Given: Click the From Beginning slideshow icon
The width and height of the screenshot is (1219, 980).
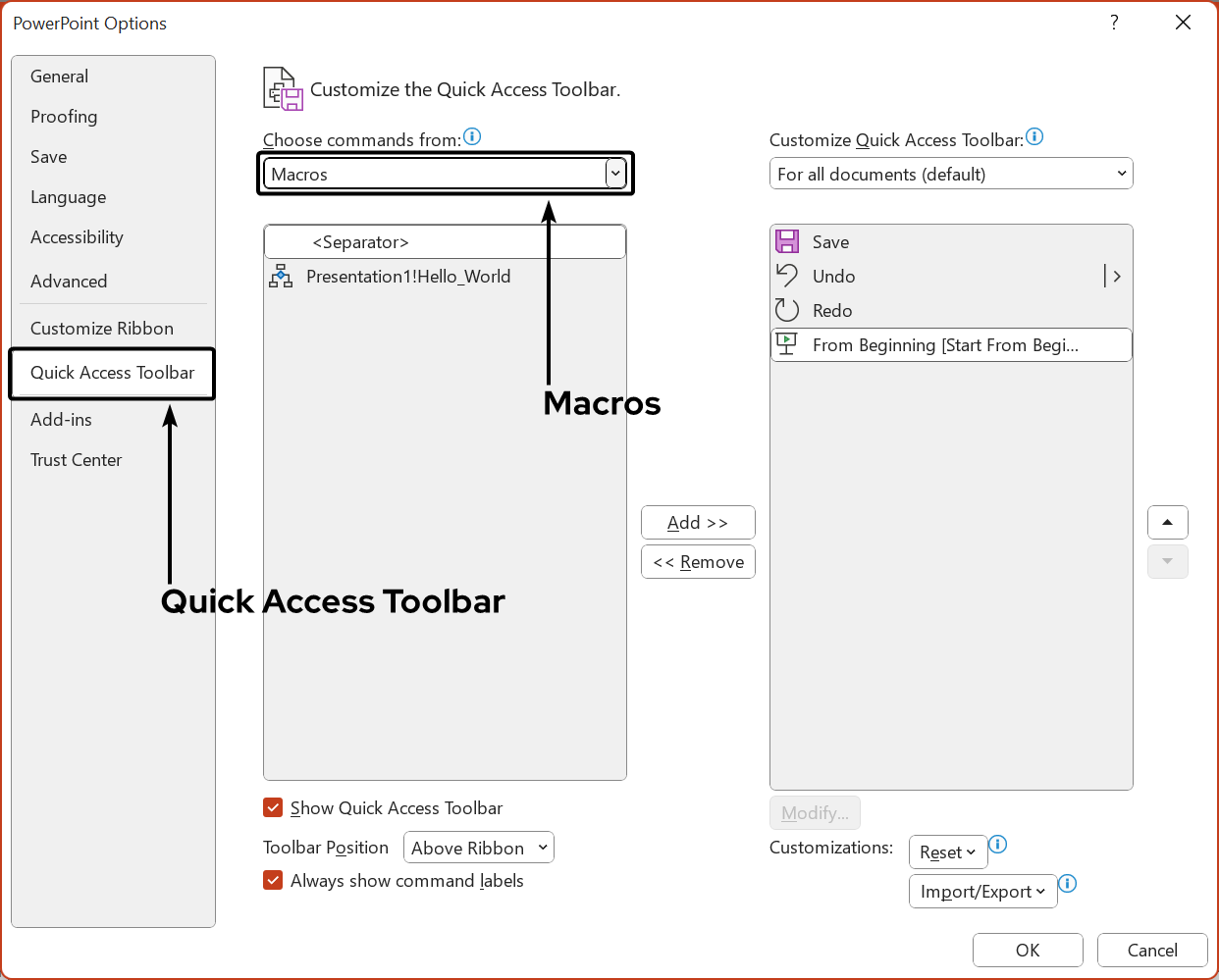Looking at the screenshot, I should point(787,344).
